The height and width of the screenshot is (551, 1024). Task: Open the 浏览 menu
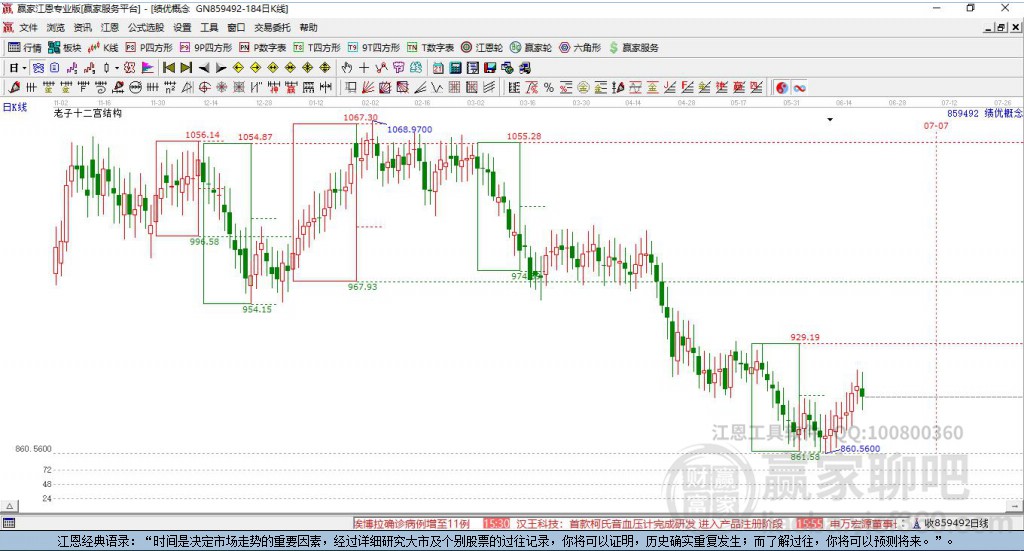point(56,27)
